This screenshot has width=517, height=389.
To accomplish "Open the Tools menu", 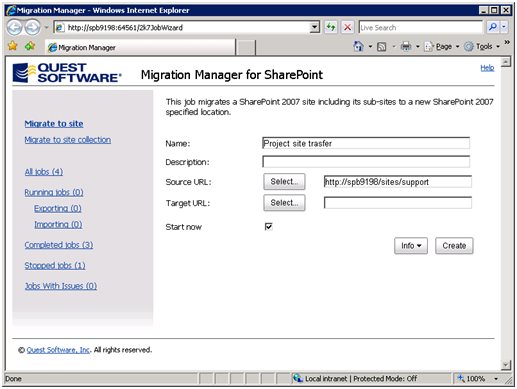I will pyautogui.click(x=482, y=47).
